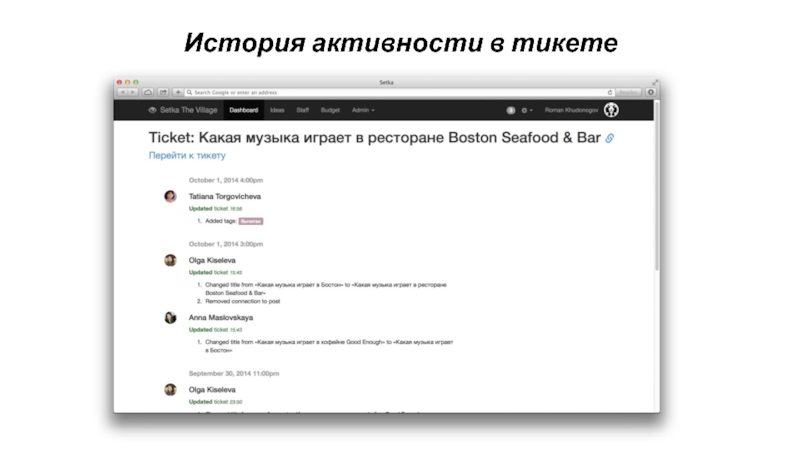Grab the vertical page scrollbar
Screen dimensions: 800x450
point(657,186)
